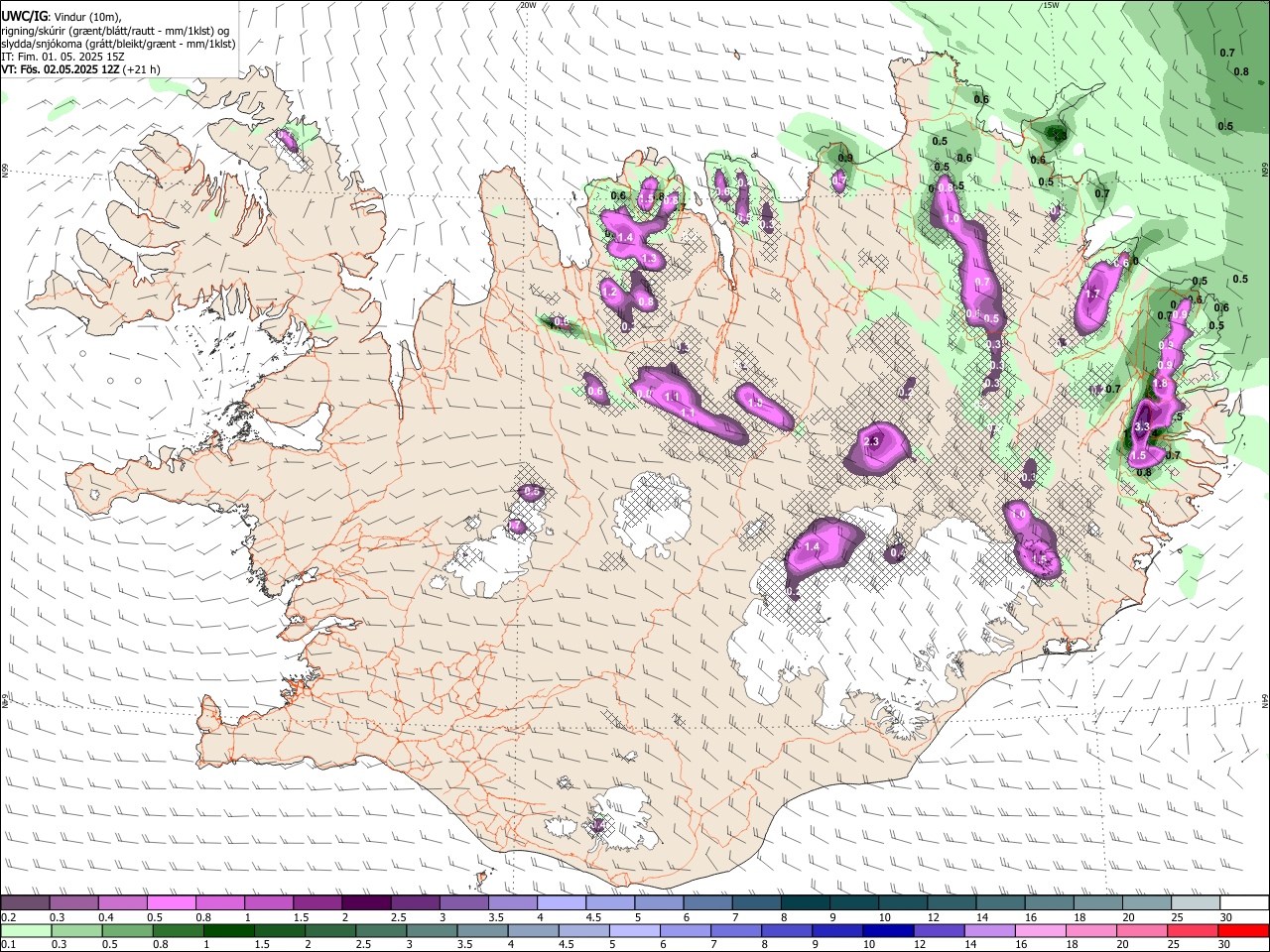1270x952 pixels.
Task: Click the '2.3' snowfall value on map
Action: (872, 441)
